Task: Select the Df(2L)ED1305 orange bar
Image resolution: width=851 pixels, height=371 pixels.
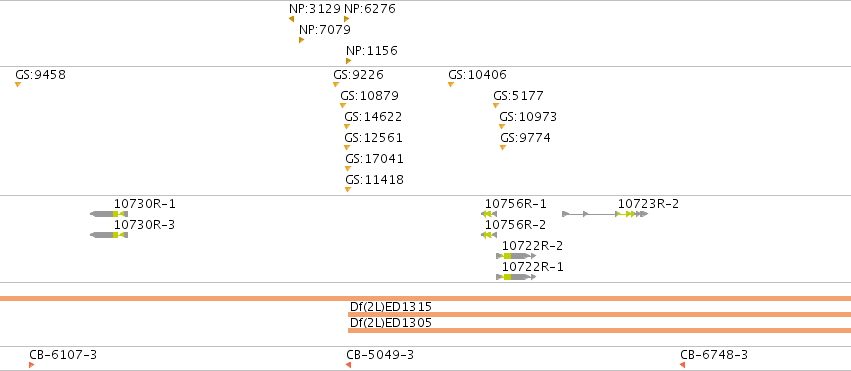Action: tap(599, 330)
